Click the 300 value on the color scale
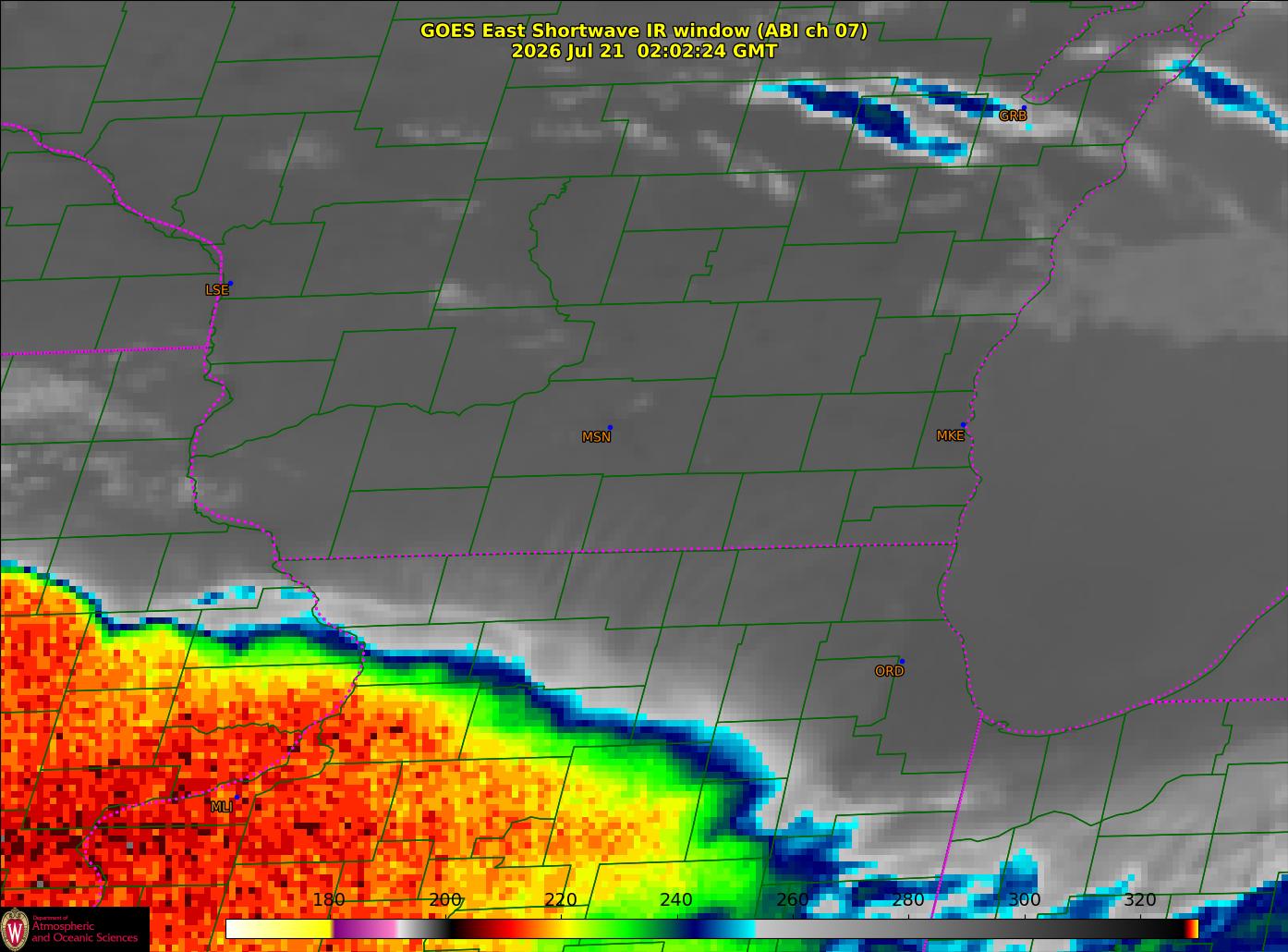 tap(1024, 900)
